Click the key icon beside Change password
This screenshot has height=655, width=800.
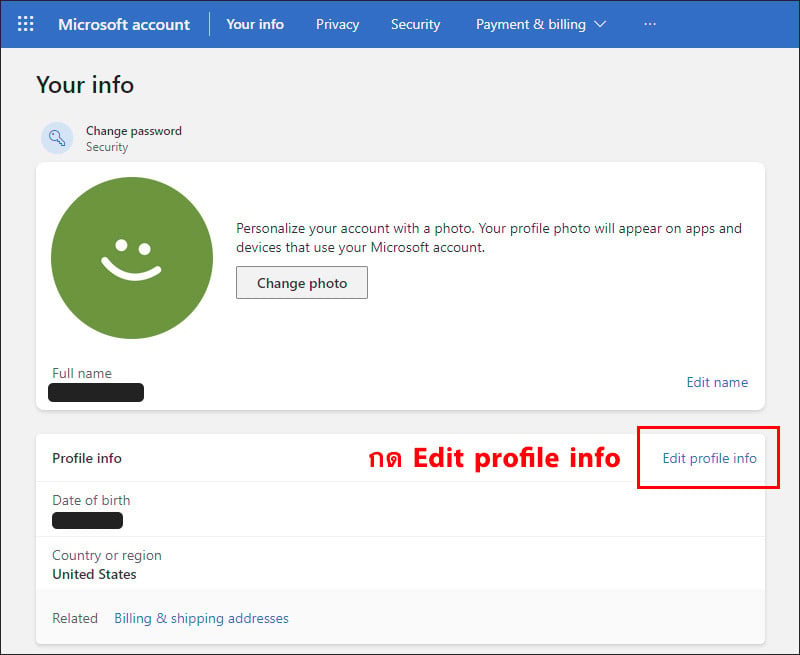point(57,138)
